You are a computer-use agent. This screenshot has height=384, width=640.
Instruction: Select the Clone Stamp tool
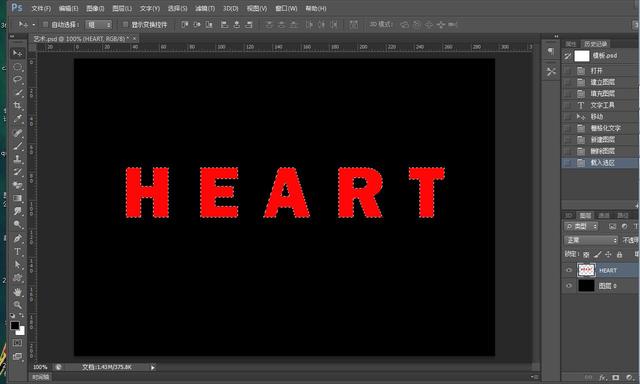pos(17,159)
